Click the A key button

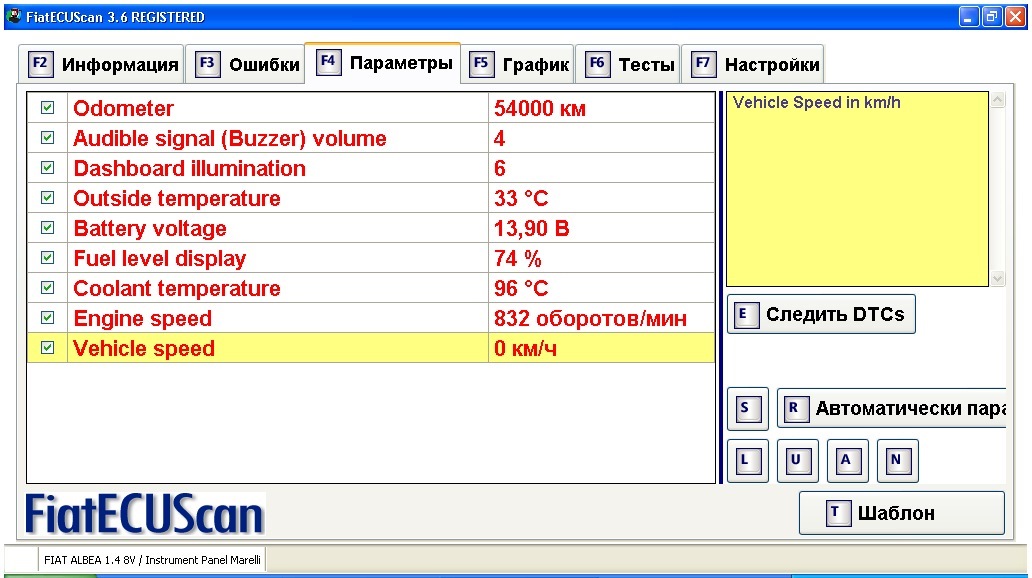pyautogui.click(x=848, y=461)
